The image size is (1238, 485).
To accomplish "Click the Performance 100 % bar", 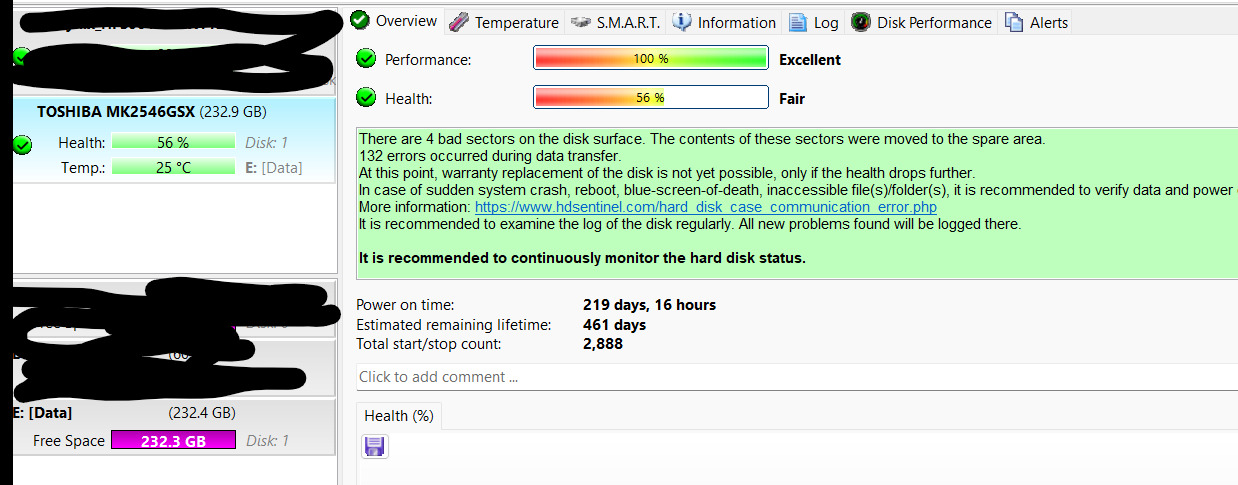I will (x=650, y=59).
